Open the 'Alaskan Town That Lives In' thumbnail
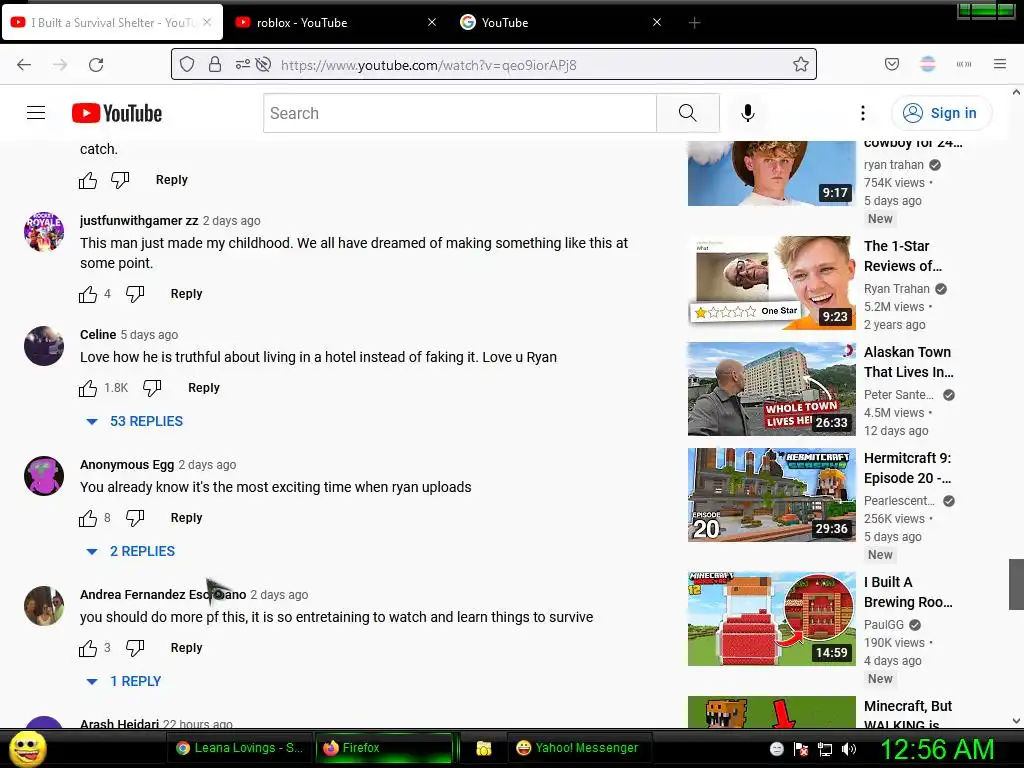 click(771, 389)
